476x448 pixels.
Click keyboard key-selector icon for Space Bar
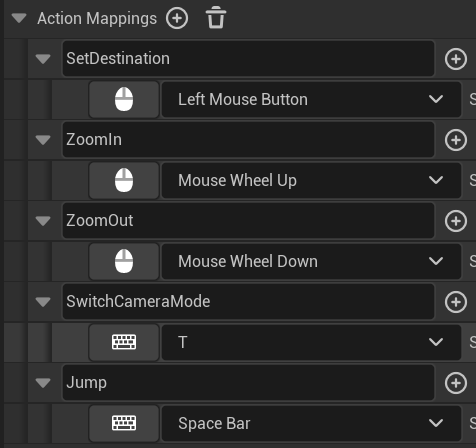[124, 423]
